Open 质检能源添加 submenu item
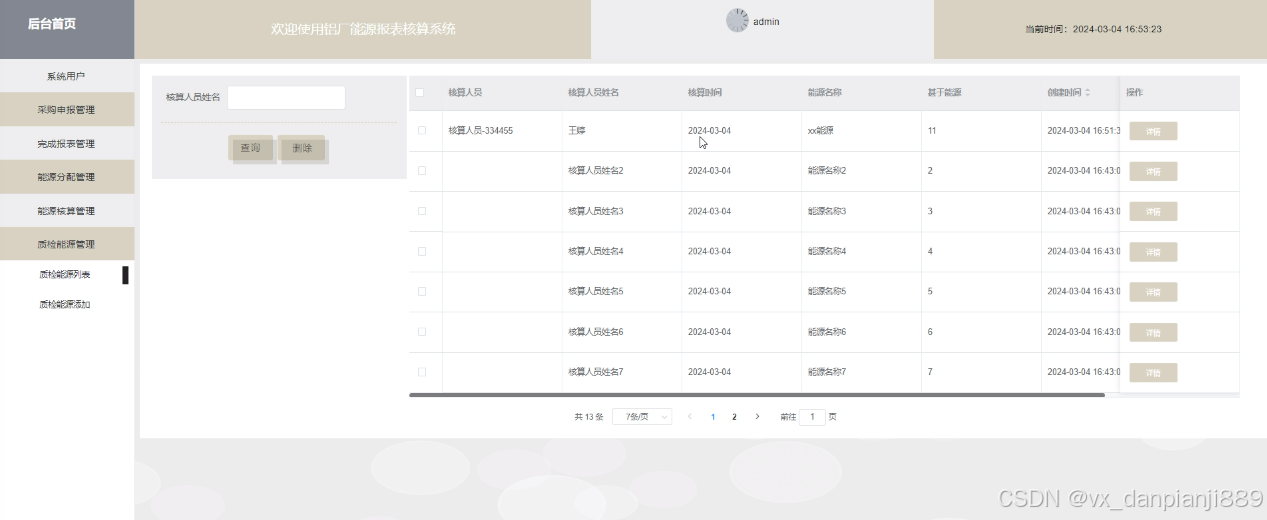 (65, 304)
